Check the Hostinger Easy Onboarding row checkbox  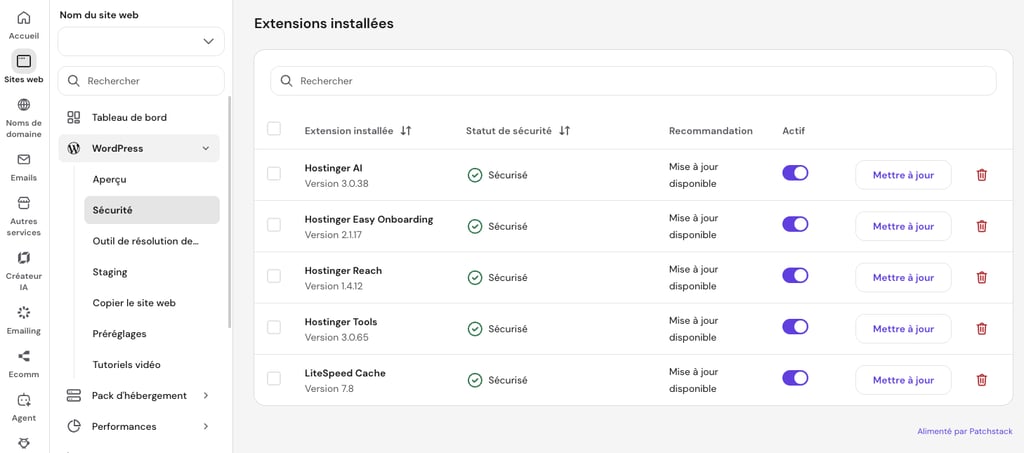pyautogui.click(x=274, y=225)
